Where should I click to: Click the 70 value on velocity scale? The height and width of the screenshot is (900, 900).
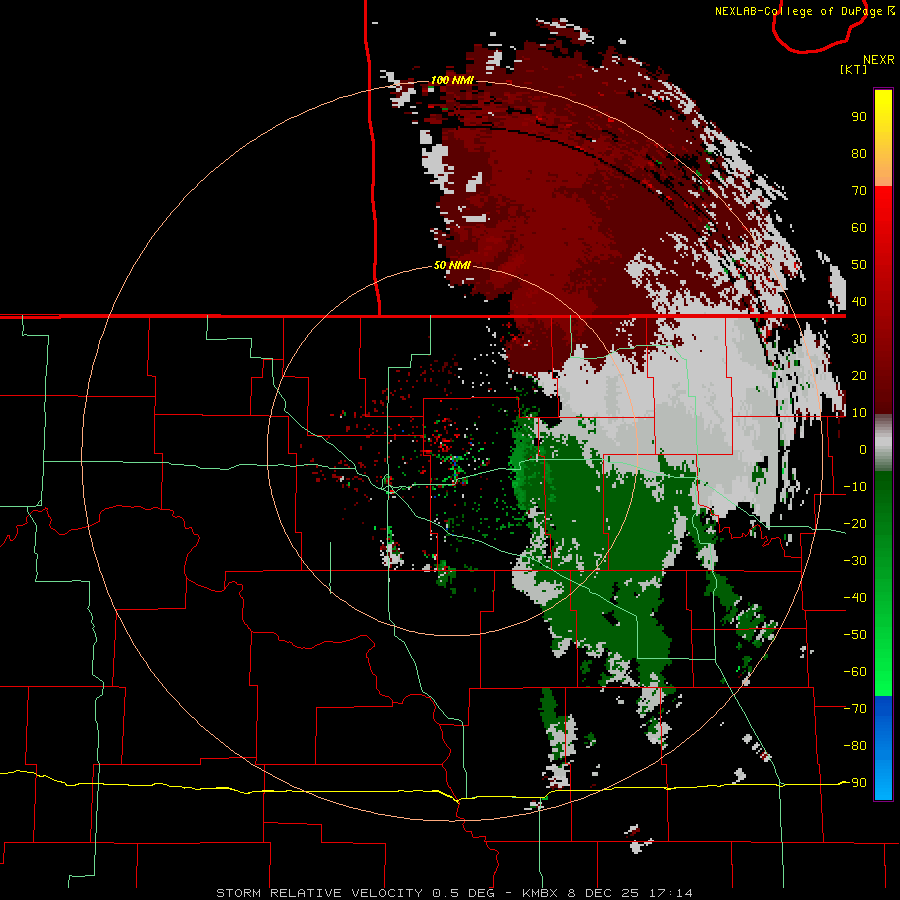[859, 191]
